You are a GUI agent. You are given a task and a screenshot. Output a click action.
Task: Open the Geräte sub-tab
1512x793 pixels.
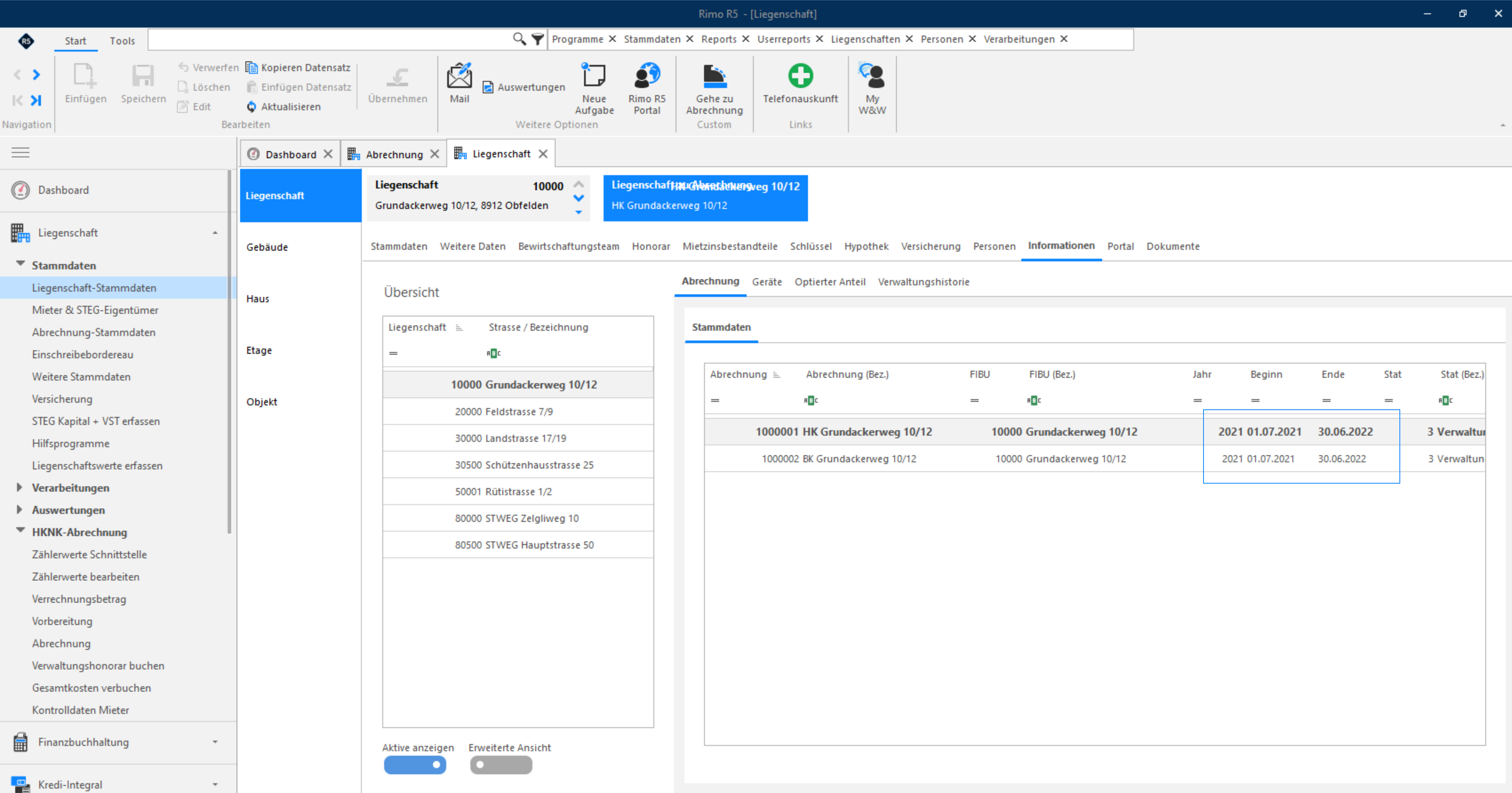pyautogui.click(x=767, y=282)
